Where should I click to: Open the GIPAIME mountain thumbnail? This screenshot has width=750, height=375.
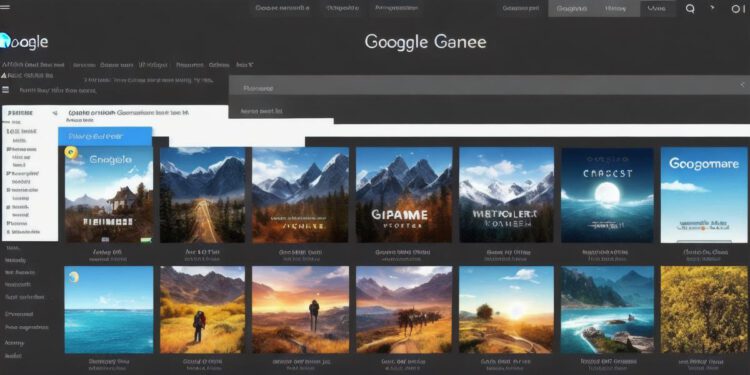click(x=404, y=195)
